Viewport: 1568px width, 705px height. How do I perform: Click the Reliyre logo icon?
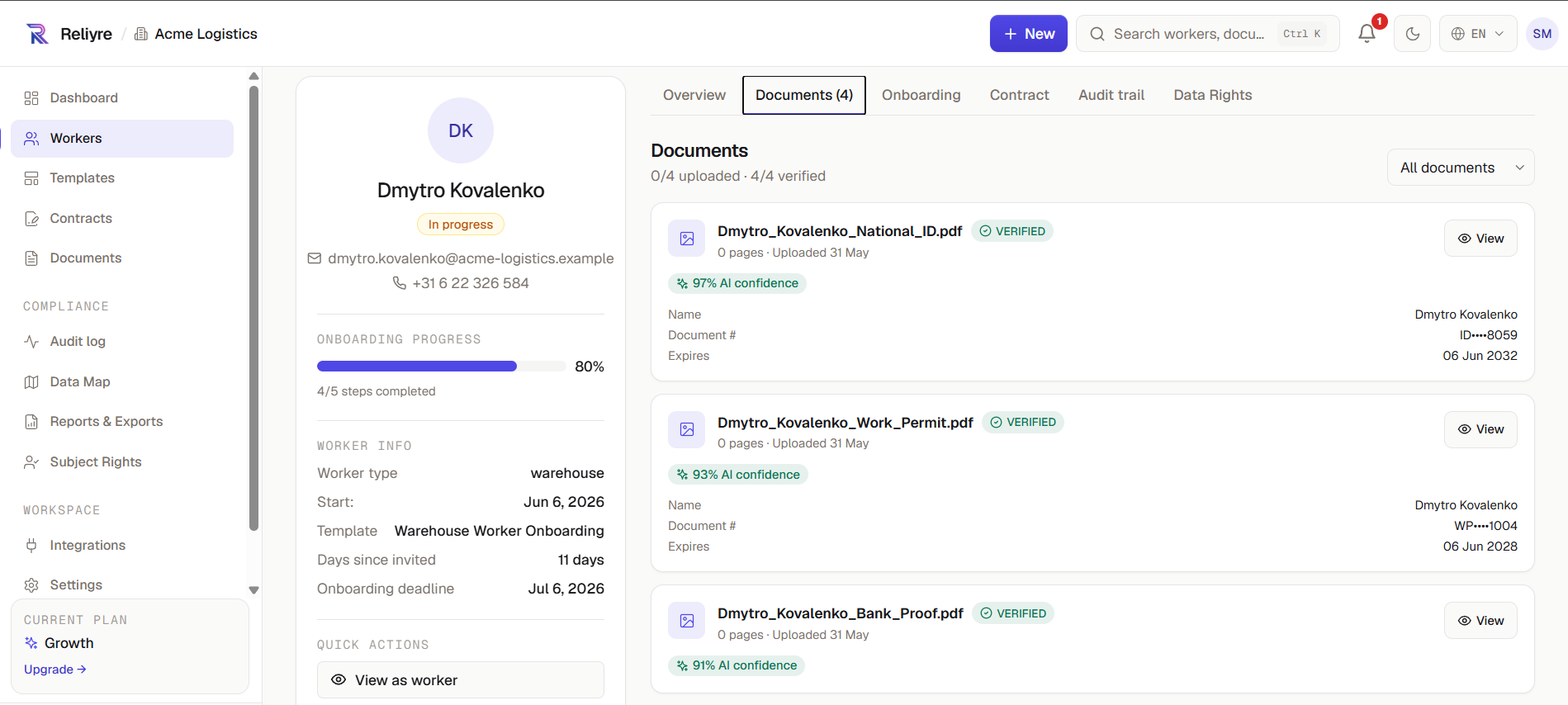pos(37,34)
